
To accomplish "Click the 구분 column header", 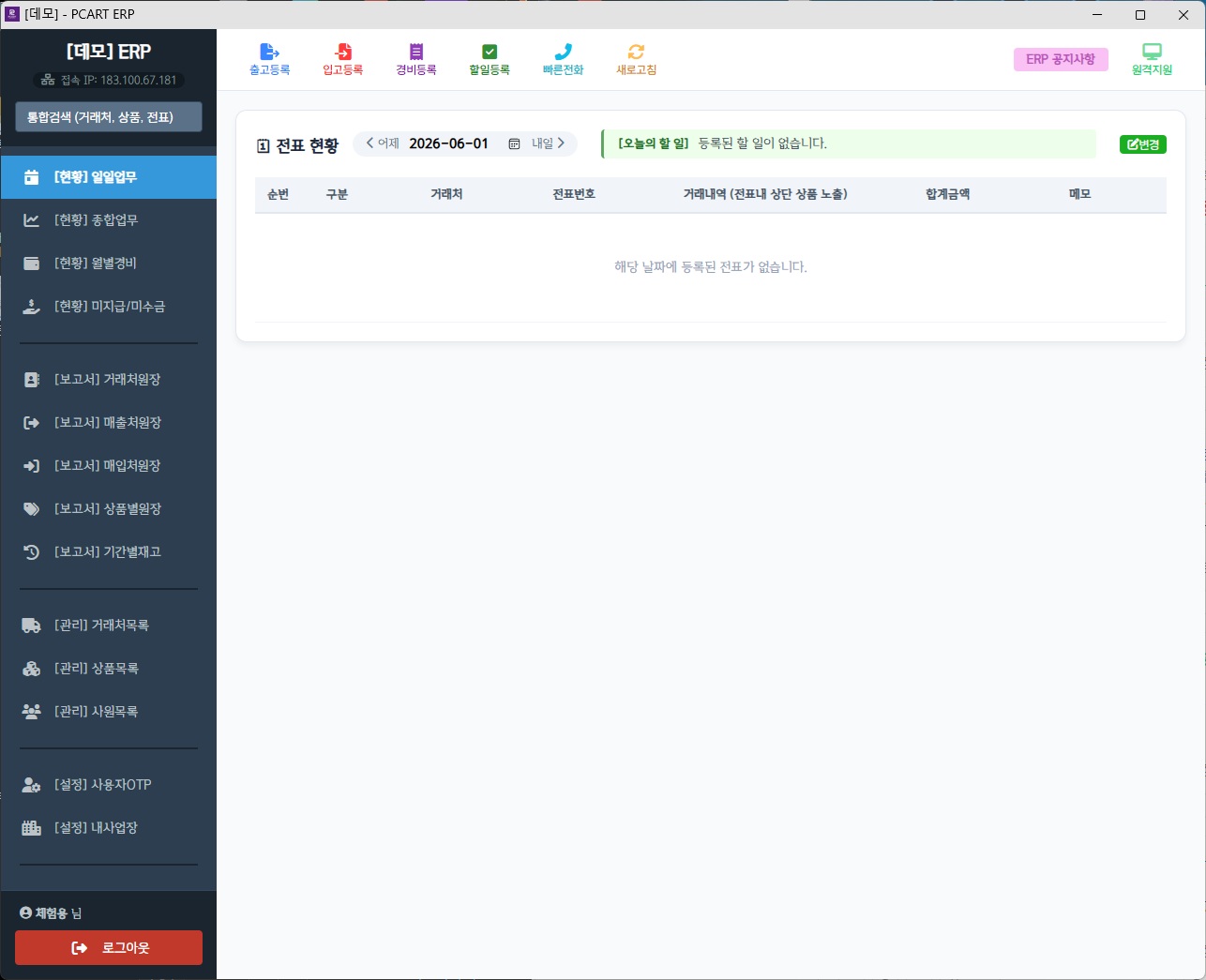I will tap(337, 194).
